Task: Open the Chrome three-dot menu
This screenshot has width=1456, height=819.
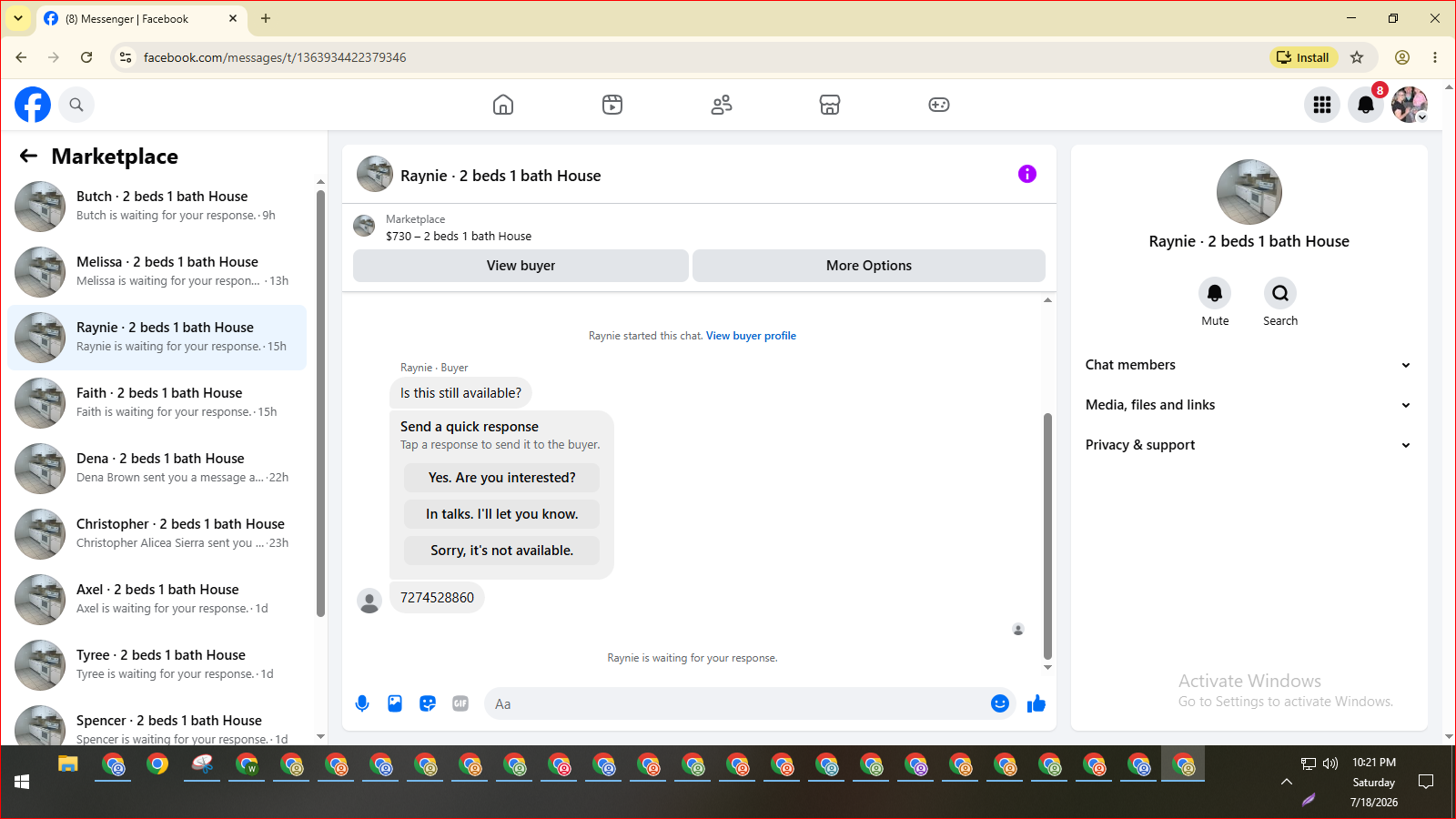Action: pyautogui.click(x=1435, y=57)
